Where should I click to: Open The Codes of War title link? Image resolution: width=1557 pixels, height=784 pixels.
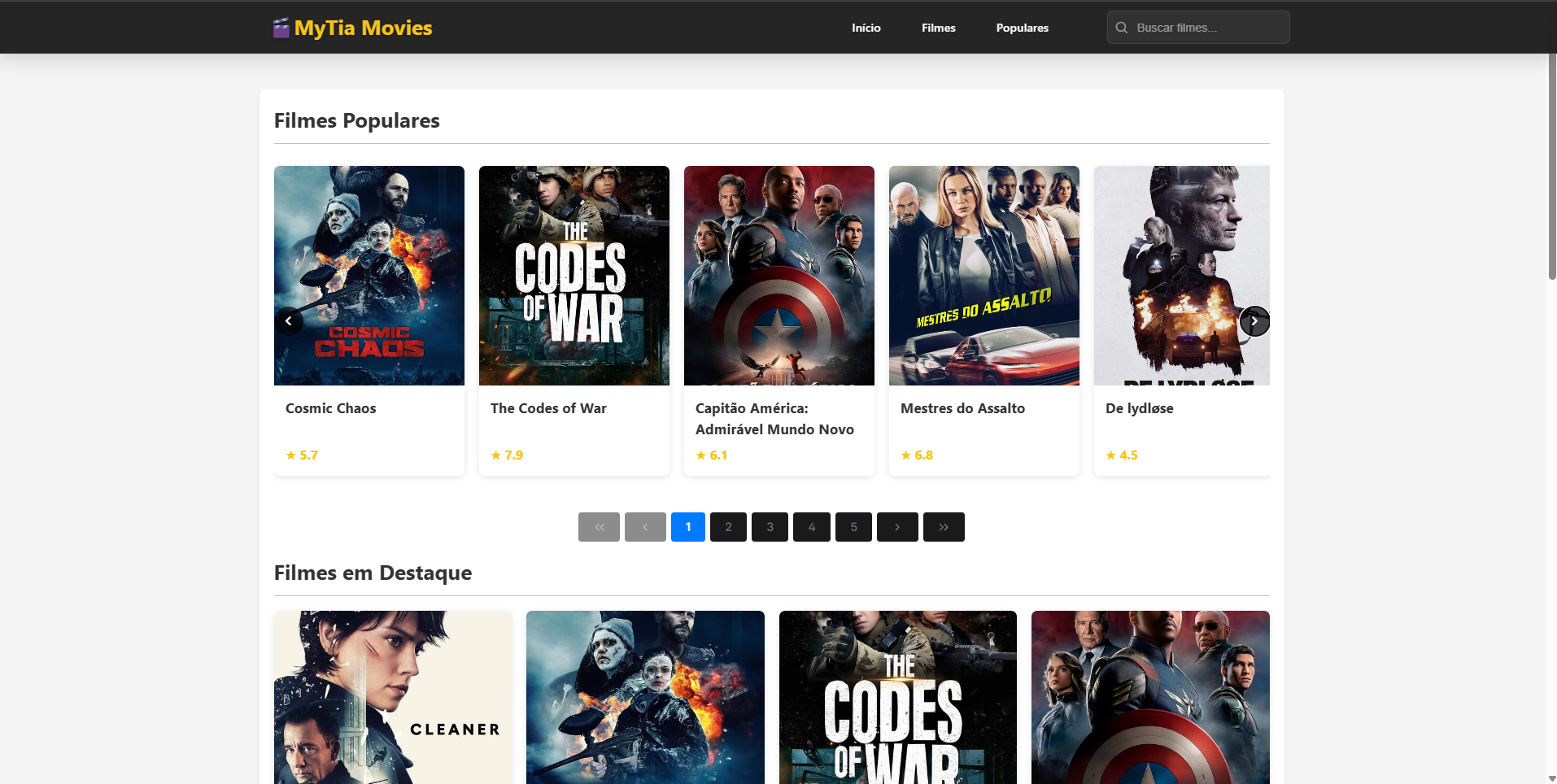(x=548, y=408)
